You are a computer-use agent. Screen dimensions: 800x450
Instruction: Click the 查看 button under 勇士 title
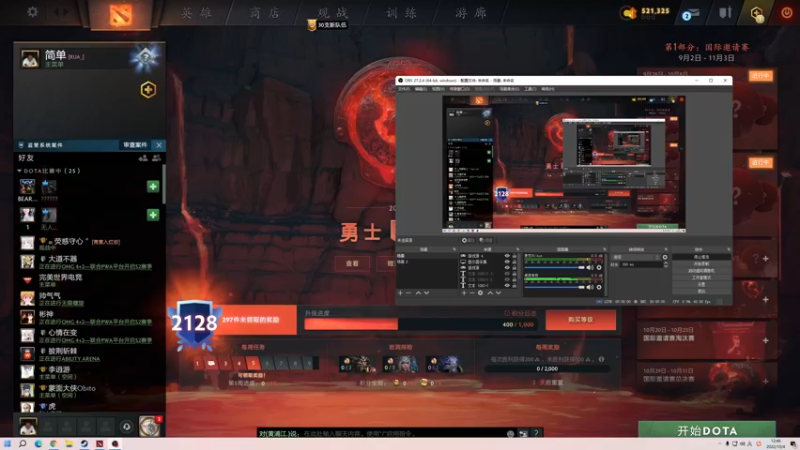coord(352,263)
